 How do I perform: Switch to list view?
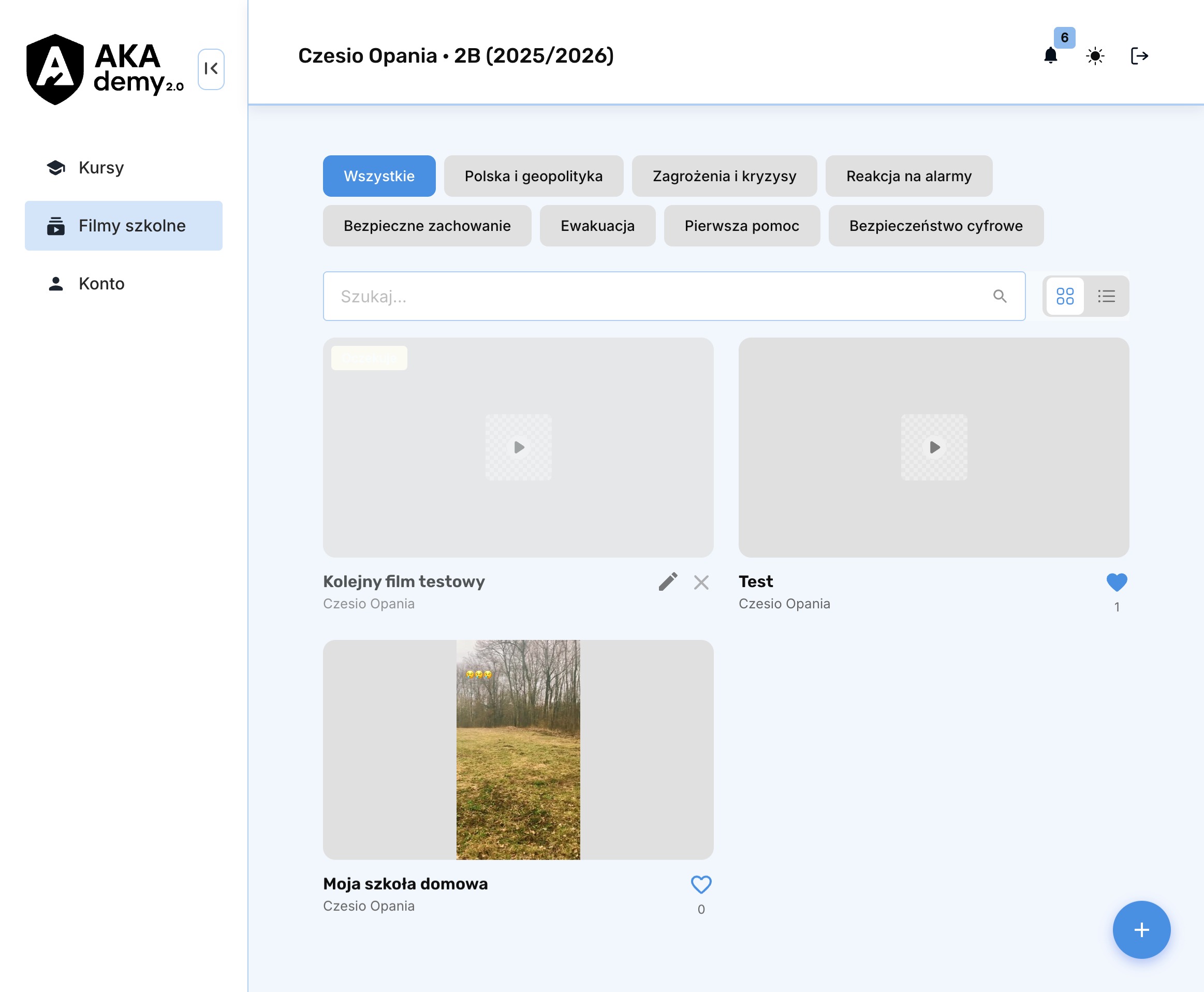point(1106,296)
